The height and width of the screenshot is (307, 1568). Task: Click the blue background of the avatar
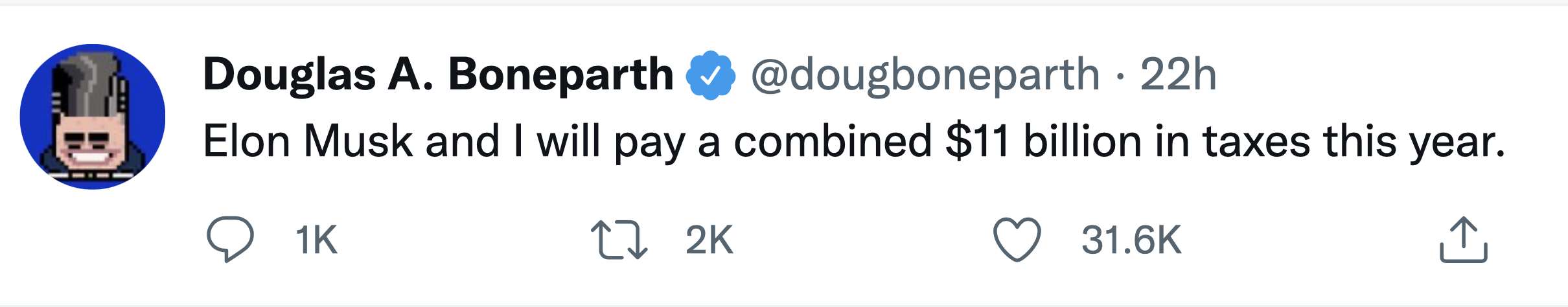39,117
